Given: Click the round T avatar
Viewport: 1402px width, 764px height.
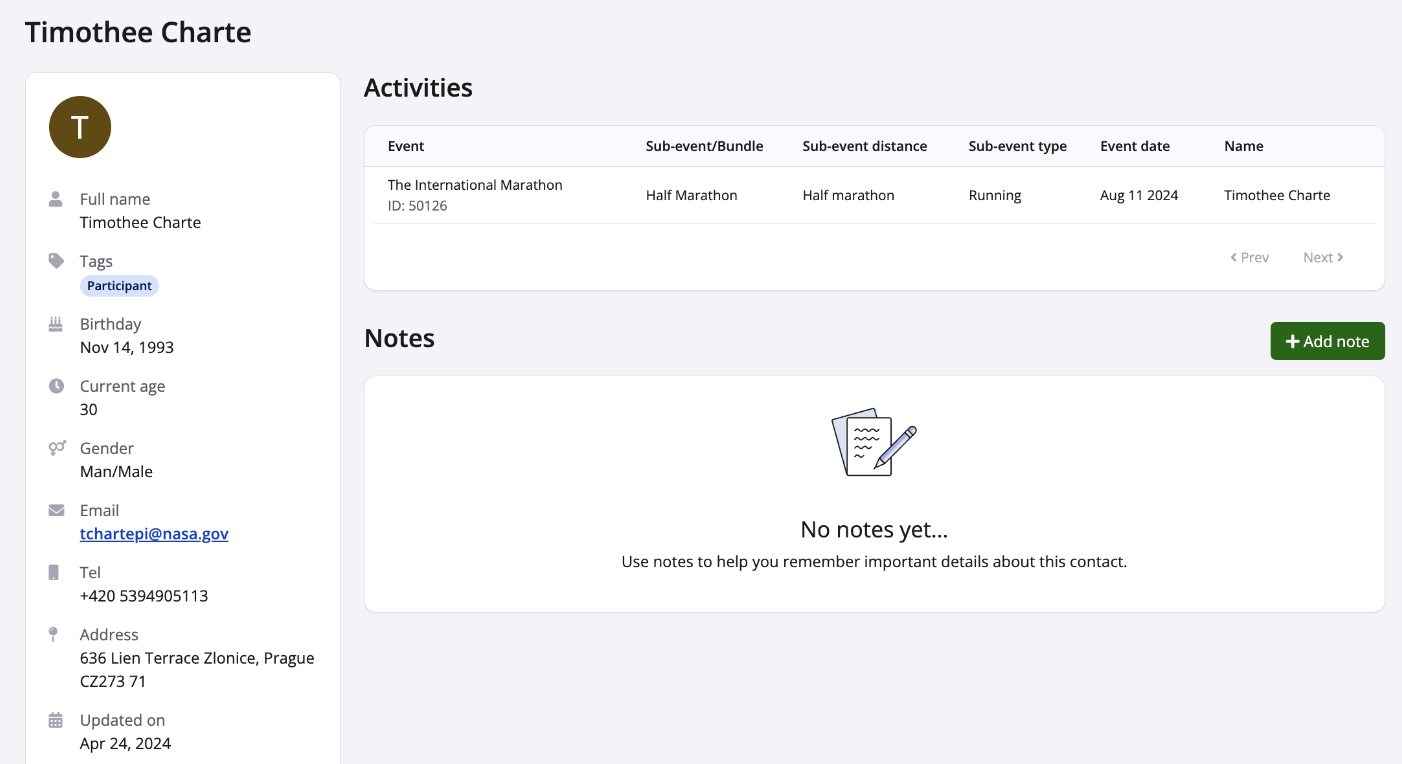Looking at the screenshot, I should pyautogui.click(x=80, y=127).
